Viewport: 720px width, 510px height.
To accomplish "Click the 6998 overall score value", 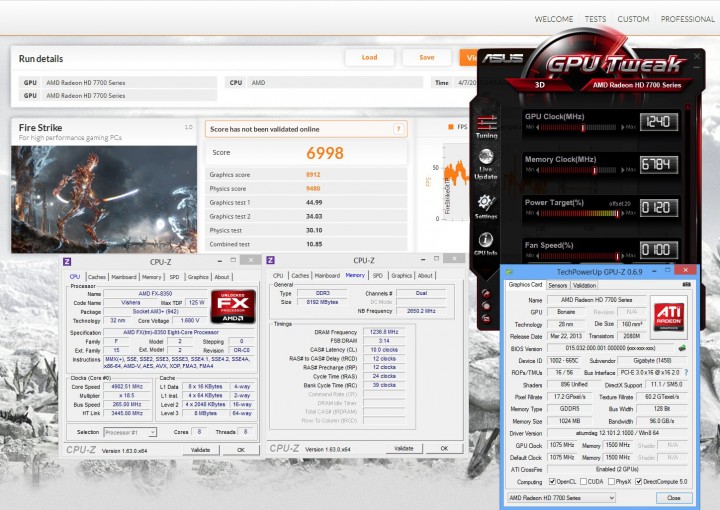I will click(325, 153).
